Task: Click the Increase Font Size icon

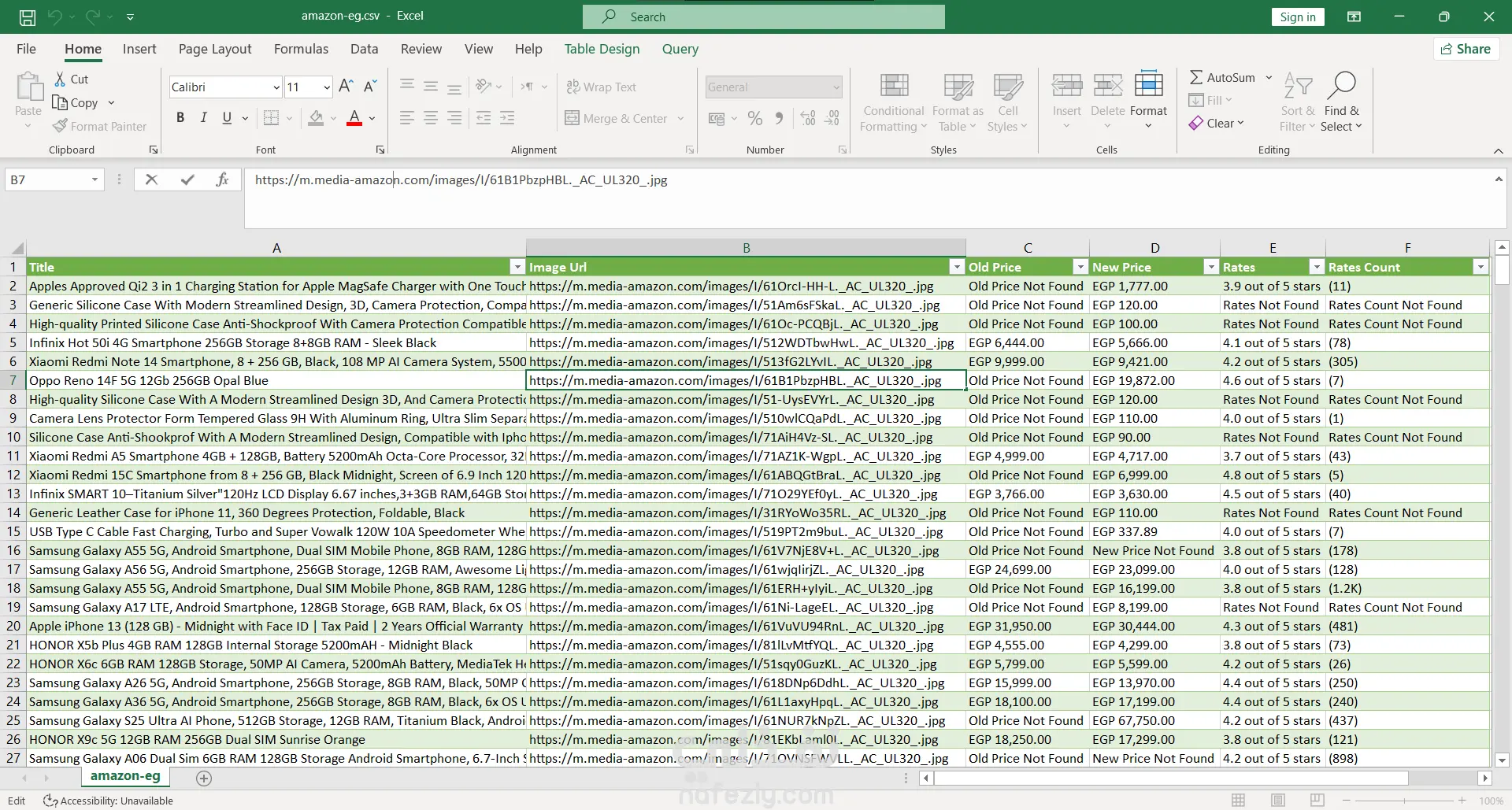Action: [345, 87]
